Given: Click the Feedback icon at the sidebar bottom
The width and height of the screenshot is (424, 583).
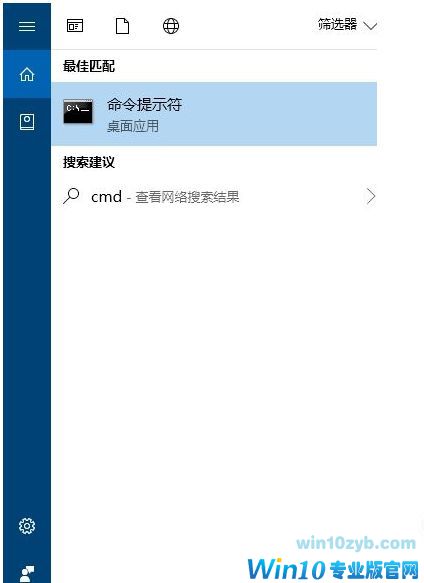Looking at the screenshot, I should point(27,573).
